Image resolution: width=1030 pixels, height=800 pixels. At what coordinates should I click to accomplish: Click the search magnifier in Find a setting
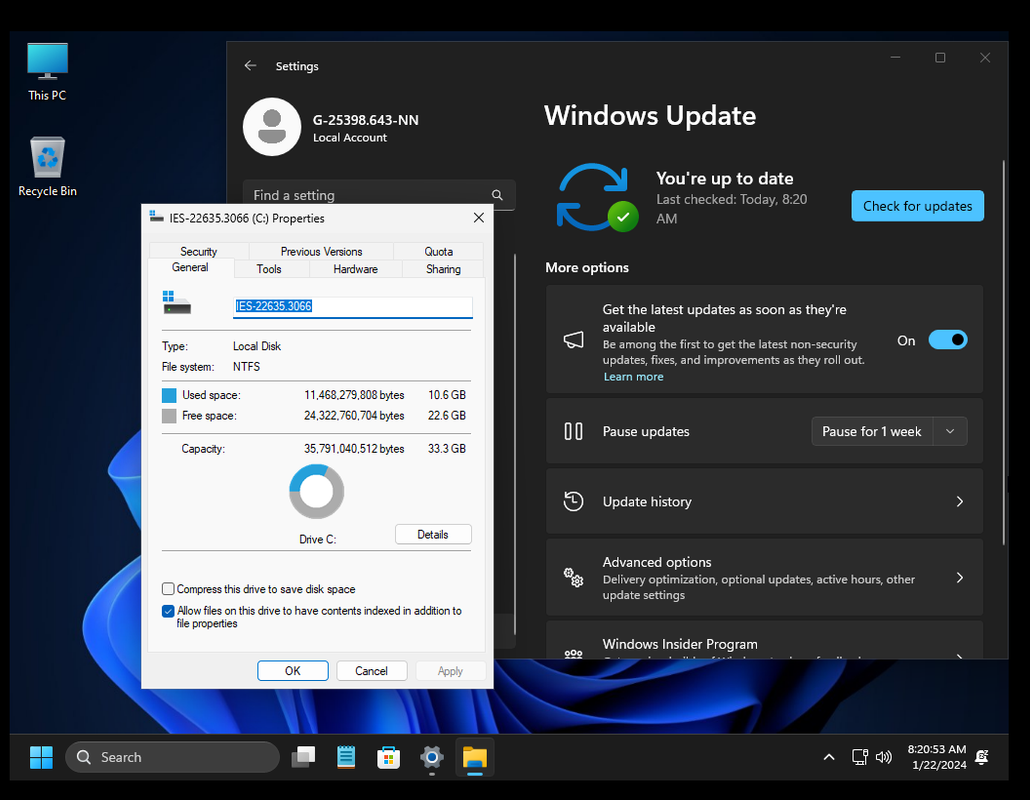click(x=497, y=195)
